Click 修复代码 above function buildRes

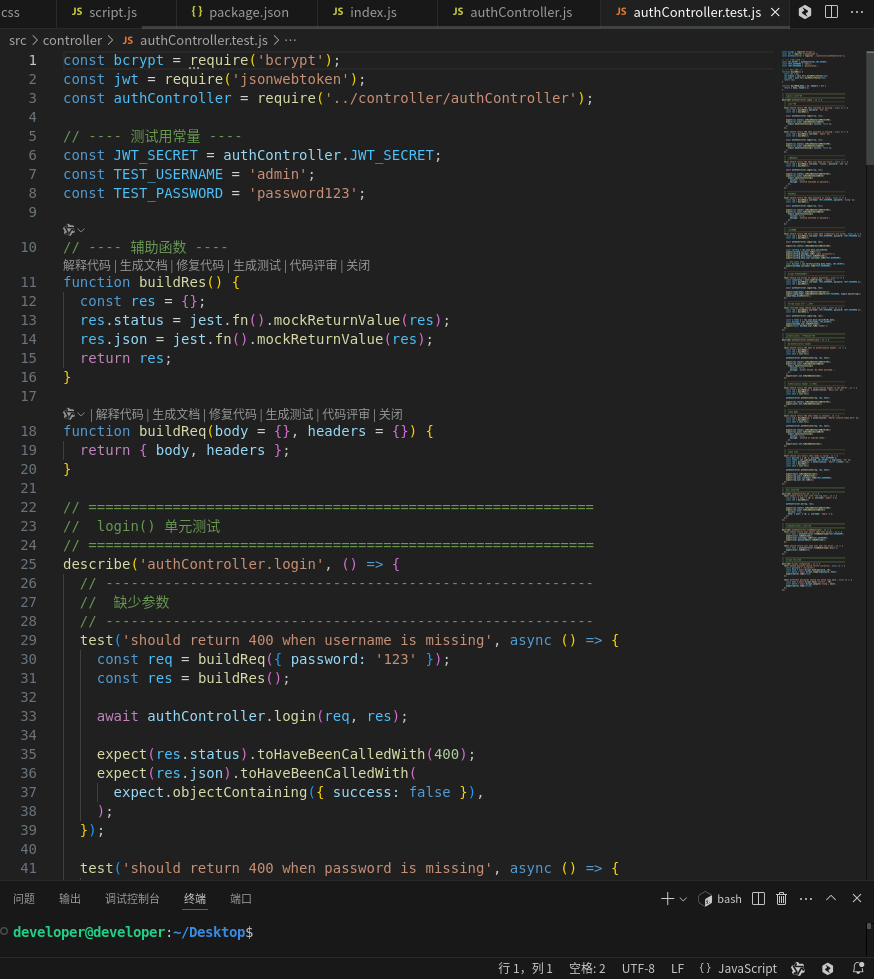pyautogui.click(x=200, y=265)
